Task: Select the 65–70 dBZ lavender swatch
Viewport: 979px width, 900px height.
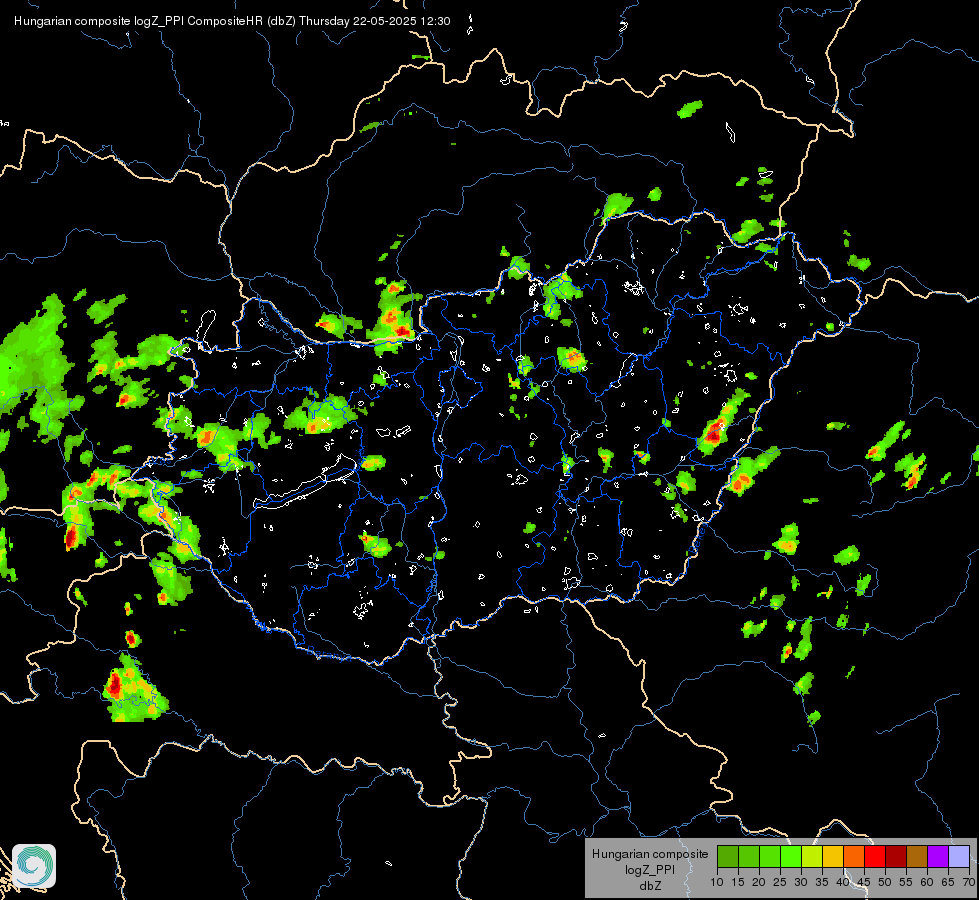Action: pos(959,856)
